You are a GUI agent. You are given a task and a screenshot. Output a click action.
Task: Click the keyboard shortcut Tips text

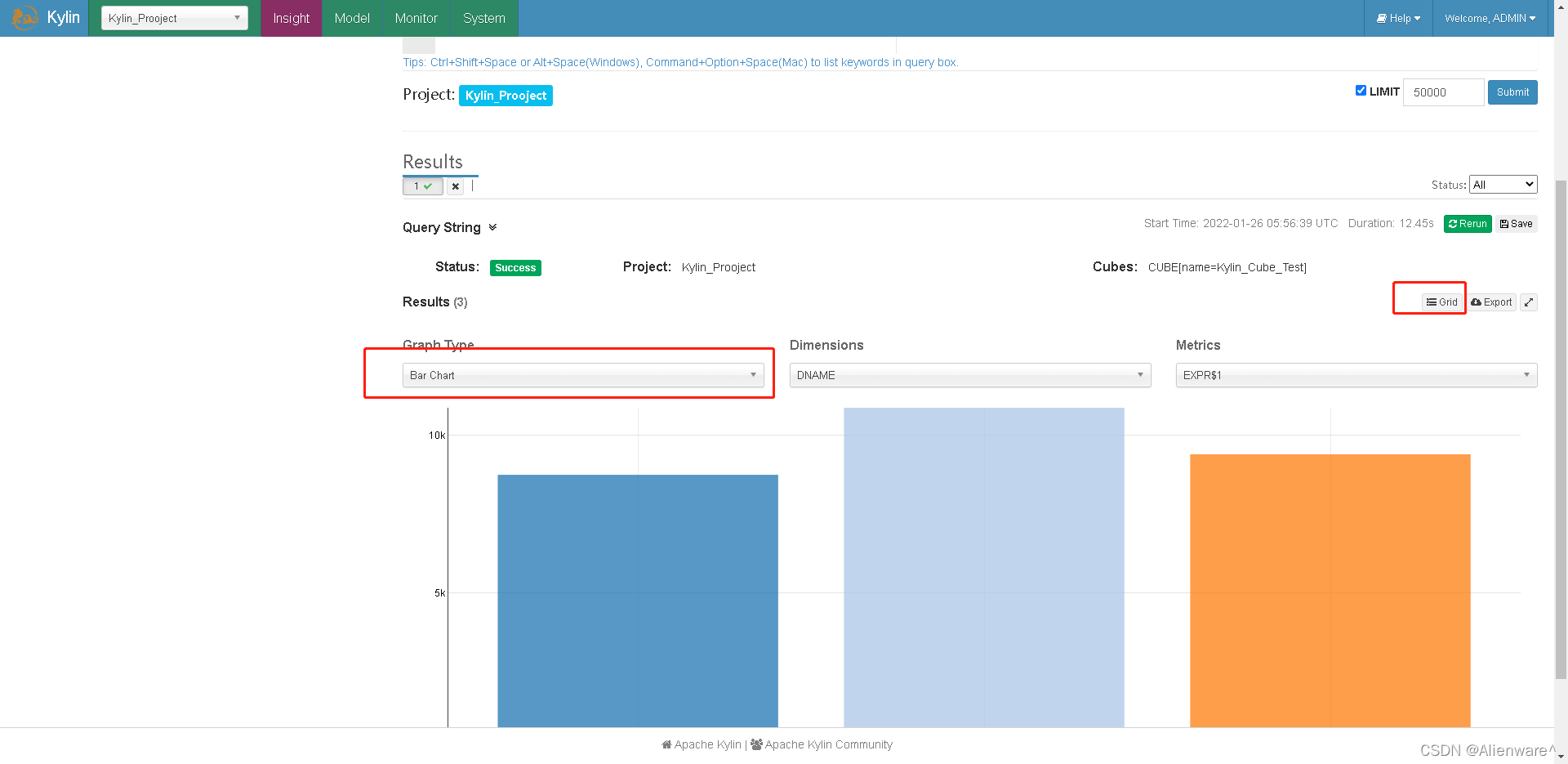(x=680, y=62)
